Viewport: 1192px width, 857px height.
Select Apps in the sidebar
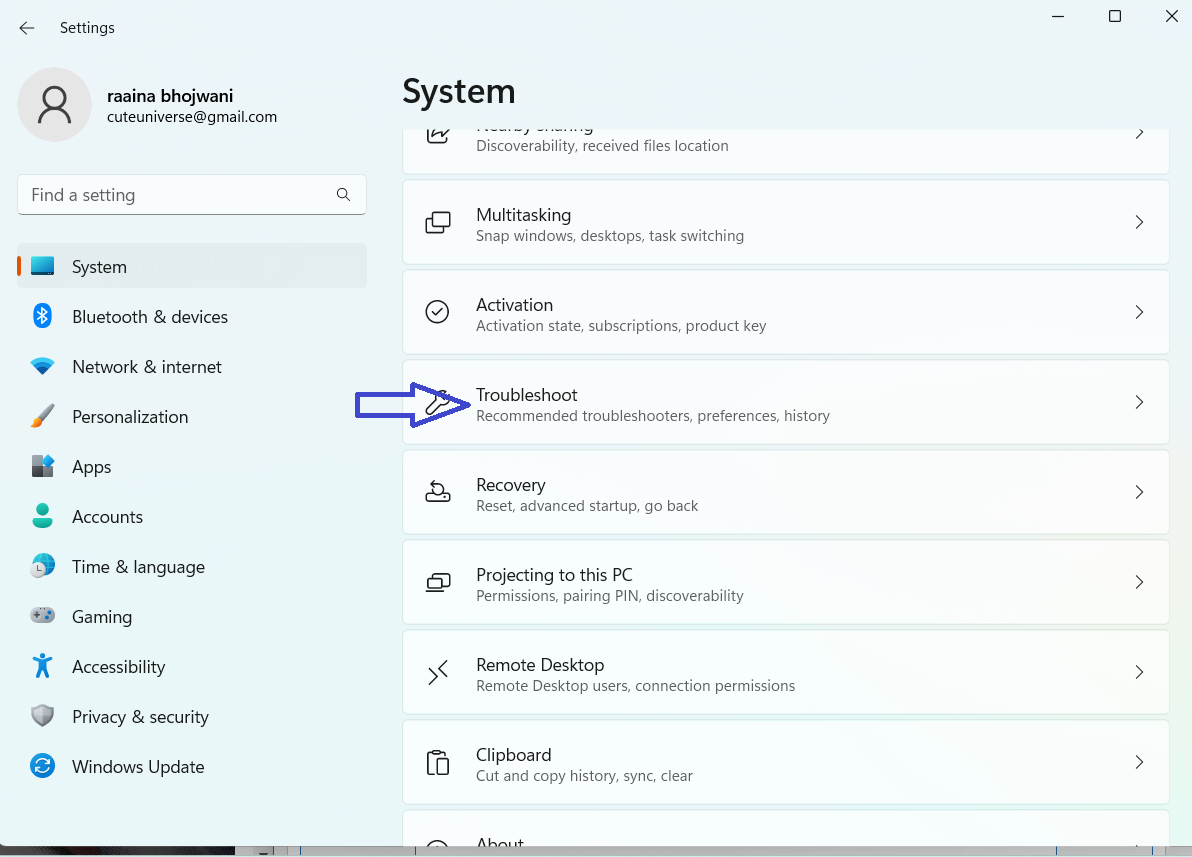(x=92, y=467)
